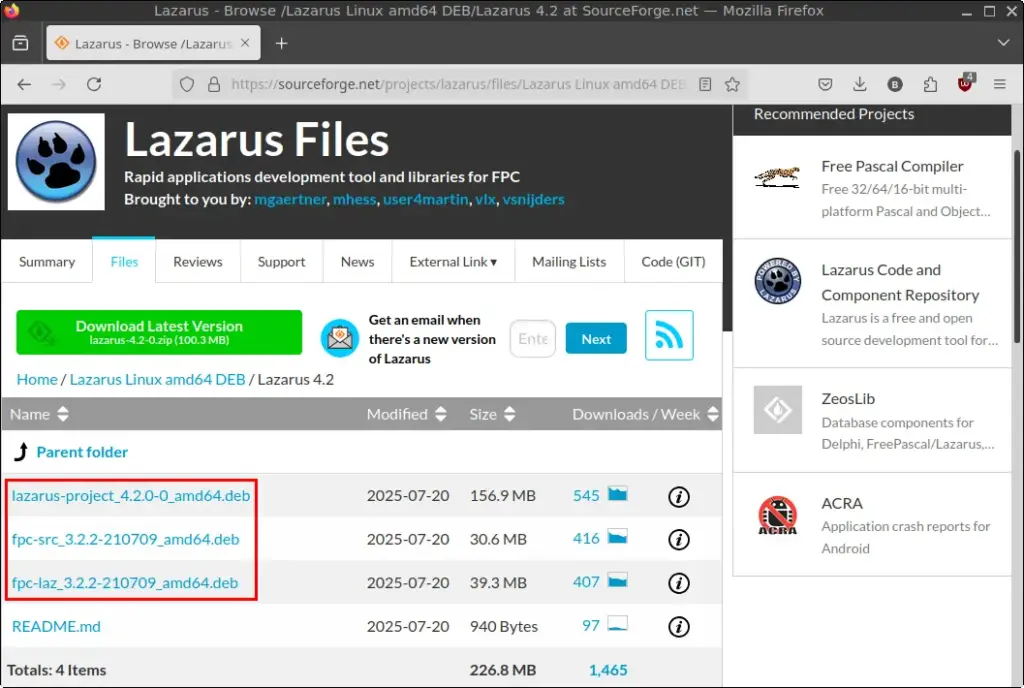
Task: Click the Lazarus paw logo
Action: (56, 162)
